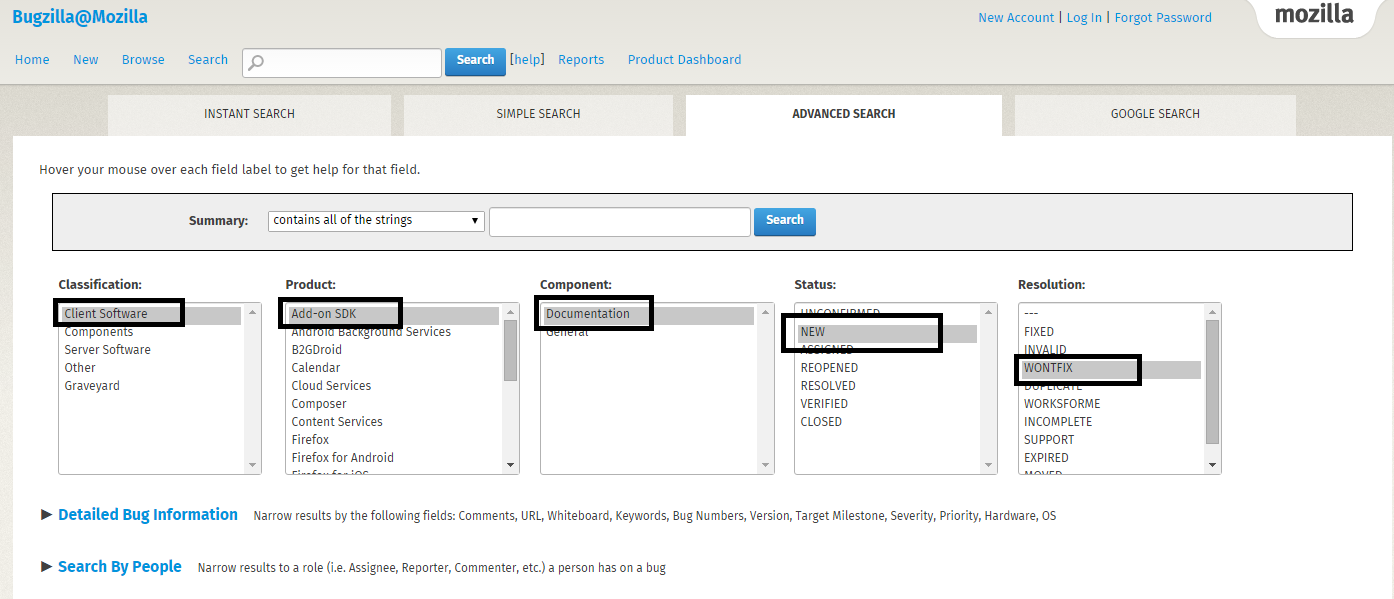Select Documentation component
The image size is (1394, 599).
pyautogui.click(x=647, y=314)
